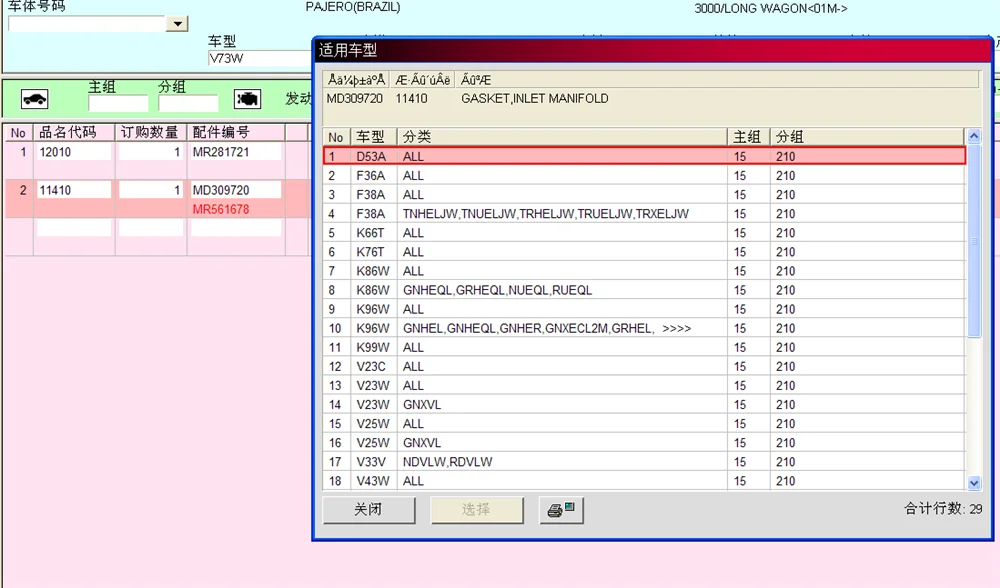
Task: Click the greyed 选择 button
Action: pyautogui.click(x=476, y=510)
